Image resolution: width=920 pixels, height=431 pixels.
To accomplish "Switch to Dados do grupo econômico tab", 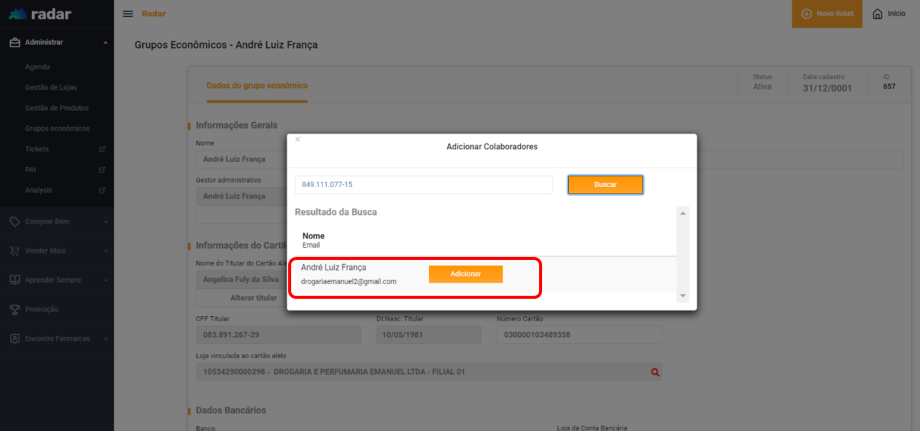I will pyautogui.click(x=257, y=86).
